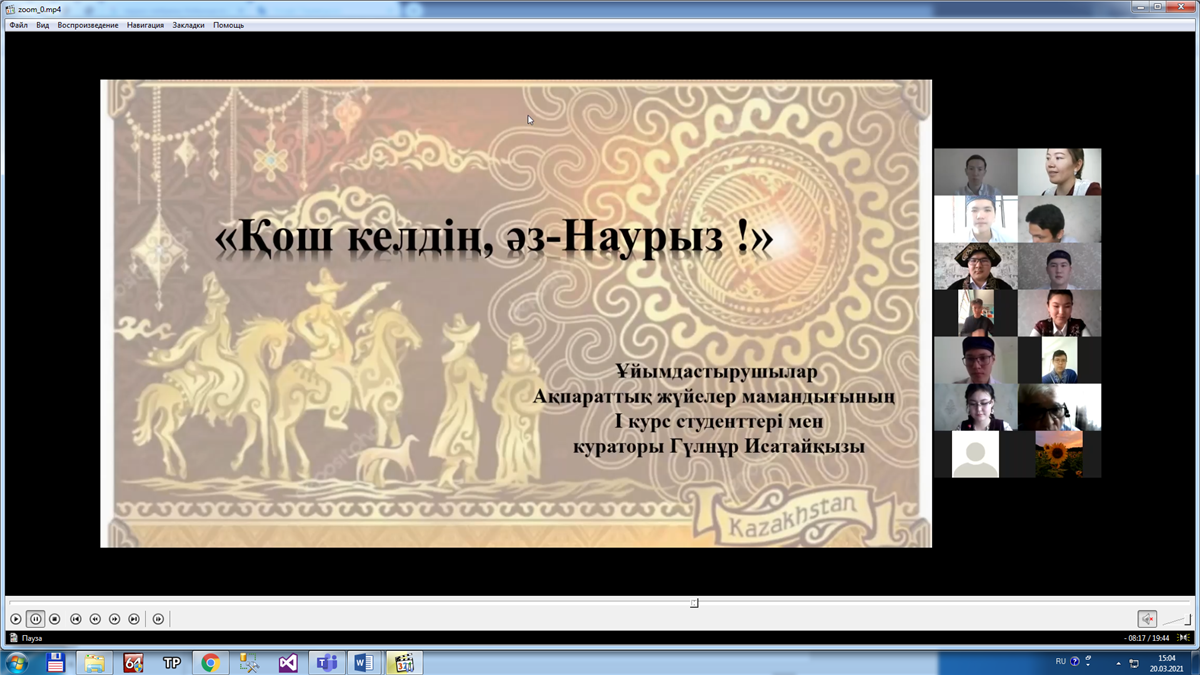Click the fast-forward (increase speed) button
The width and height of the screenshot is (1200, 675).
pos(114,619)
